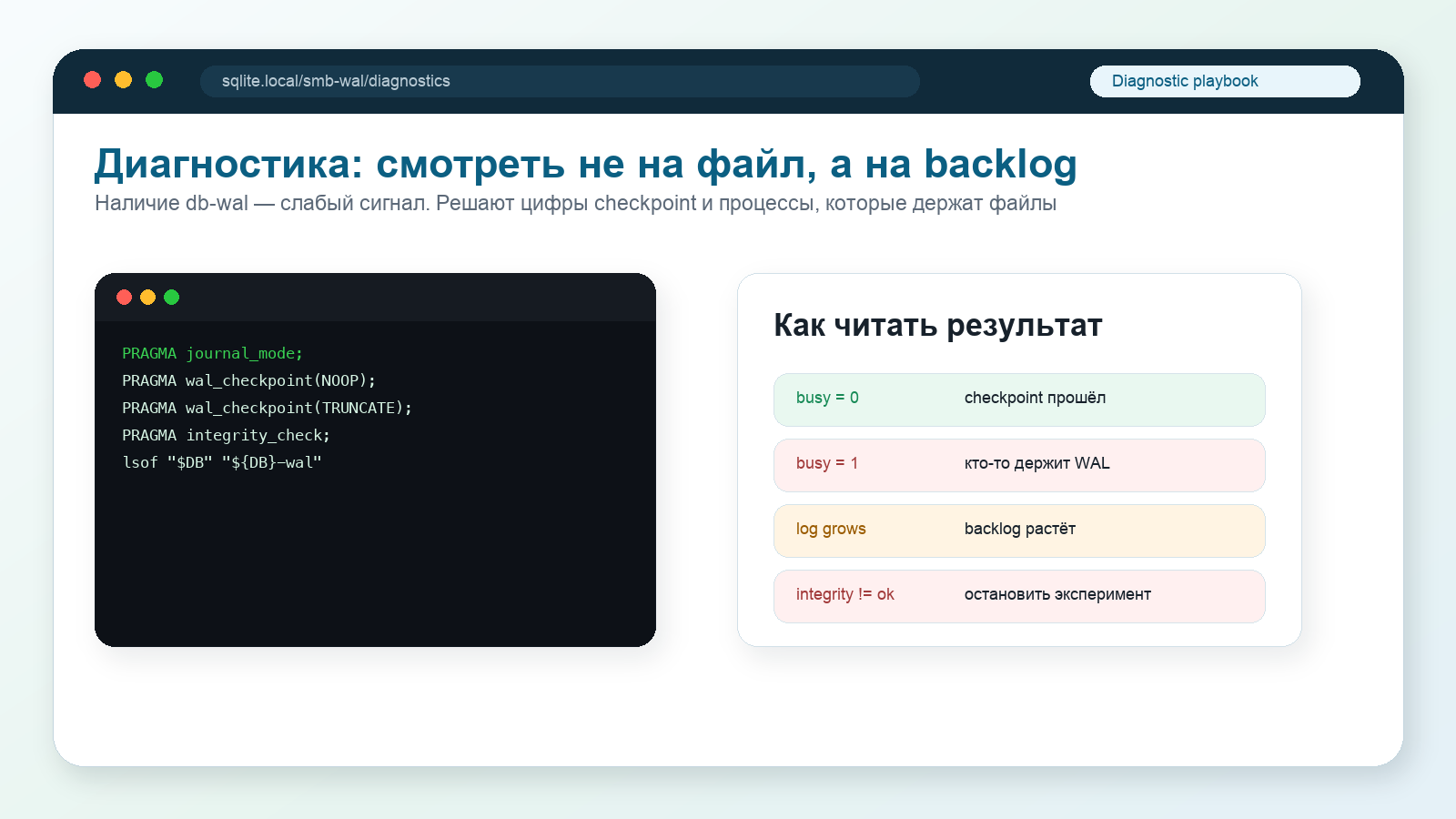Click the yellow dot in terminal window
The height and width of the screenshot is (819, 1456).
coord(147,297)
